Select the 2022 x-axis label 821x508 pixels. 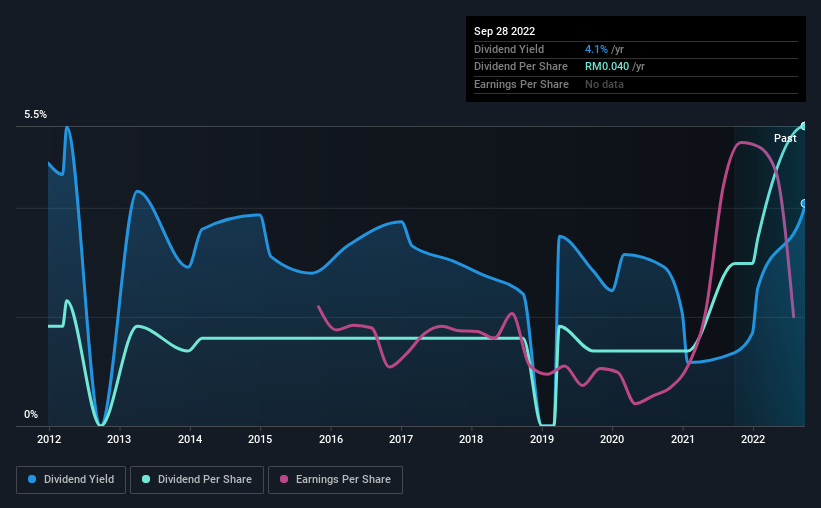pos(753,439)
